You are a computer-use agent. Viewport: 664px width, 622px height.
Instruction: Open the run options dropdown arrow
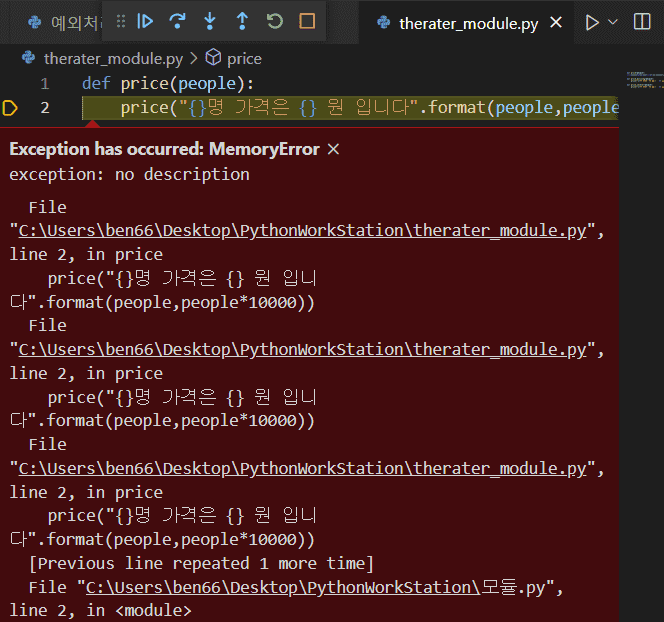pos(612,22)
